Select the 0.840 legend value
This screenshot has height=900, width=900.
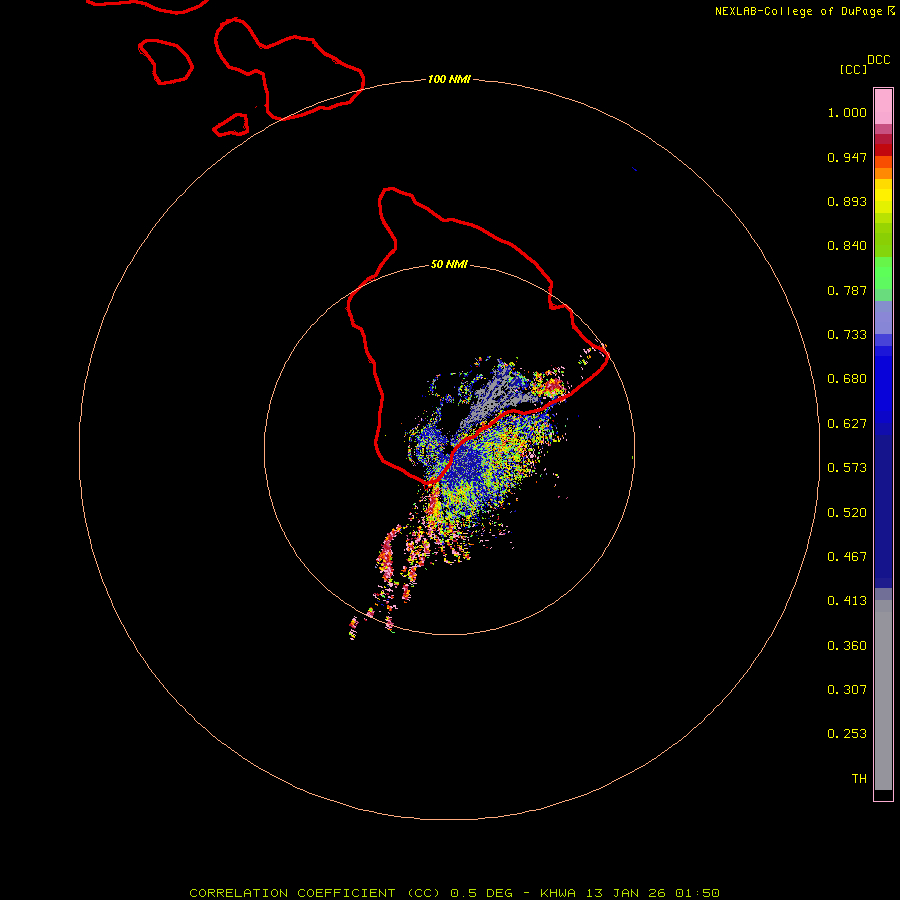click(847, 246)
